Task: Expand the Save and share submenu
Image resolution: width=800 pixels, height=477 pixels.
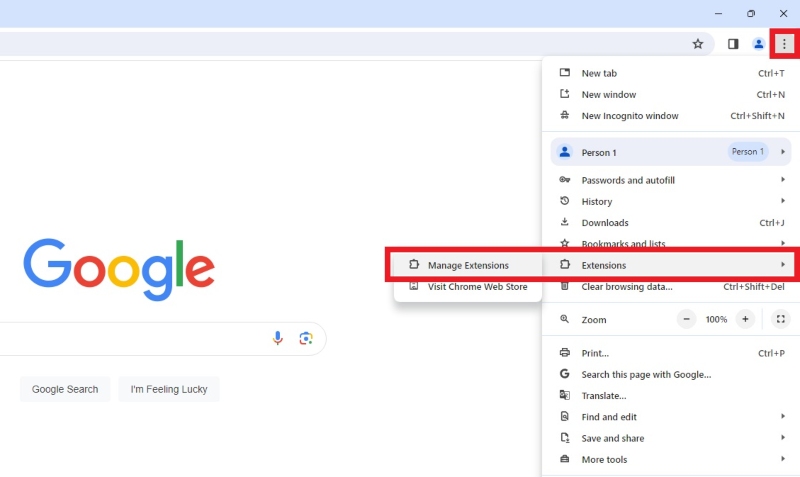Action: coord(783,438)
